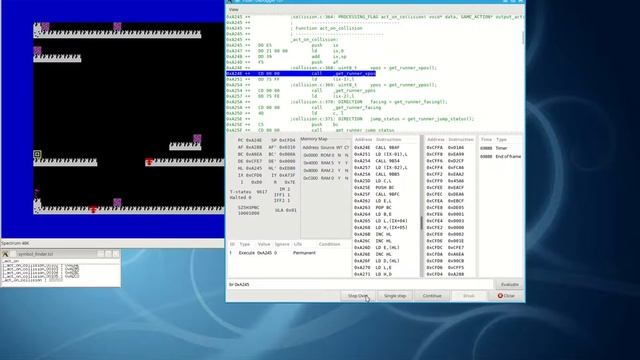This screenshot has height=360, width=640.
Task: Click the Spectrum emulator game display
Action: coord(113,118)
